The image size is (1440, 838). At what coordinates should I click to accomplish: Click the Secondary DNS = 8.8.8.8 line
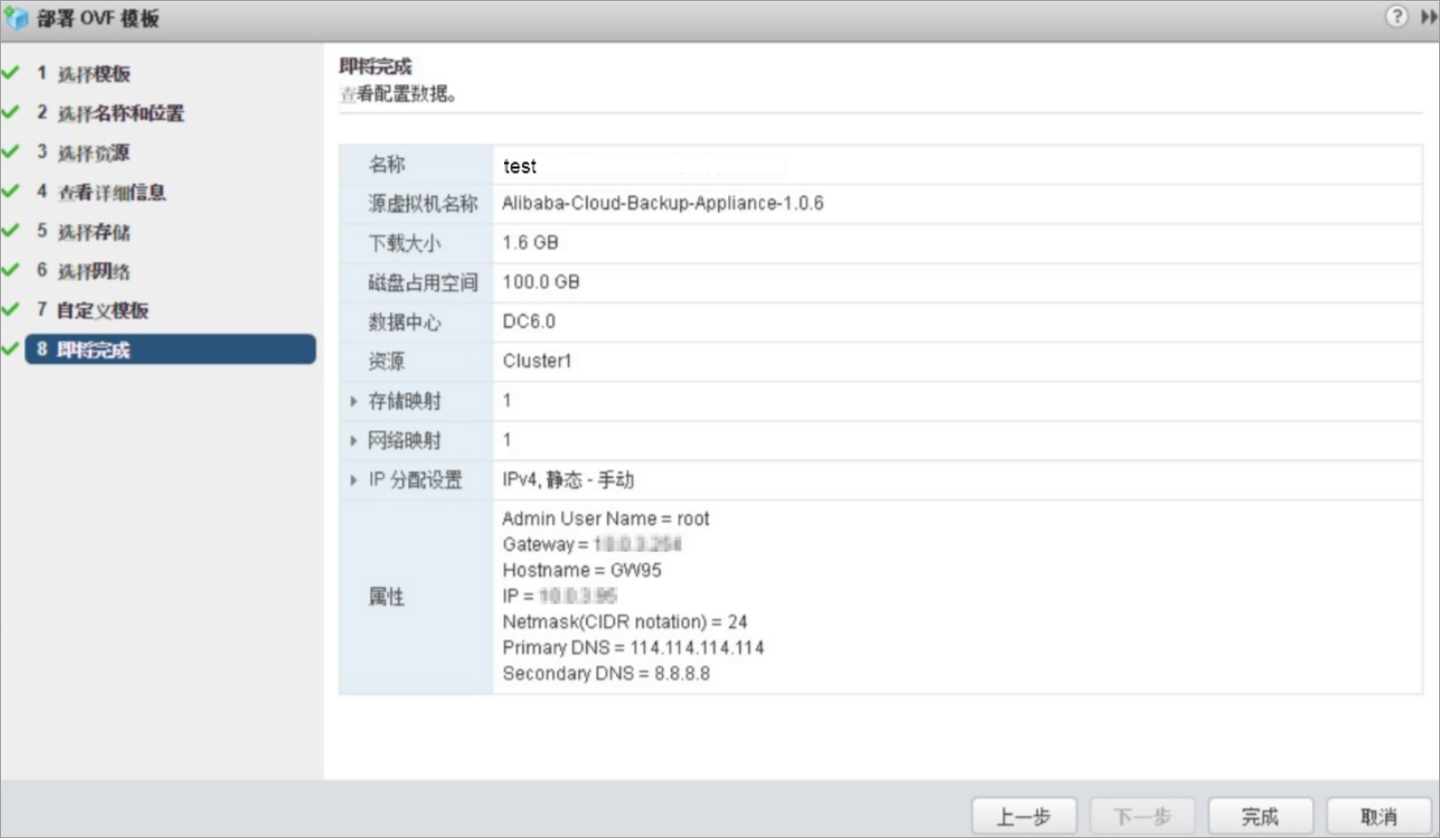606,674
